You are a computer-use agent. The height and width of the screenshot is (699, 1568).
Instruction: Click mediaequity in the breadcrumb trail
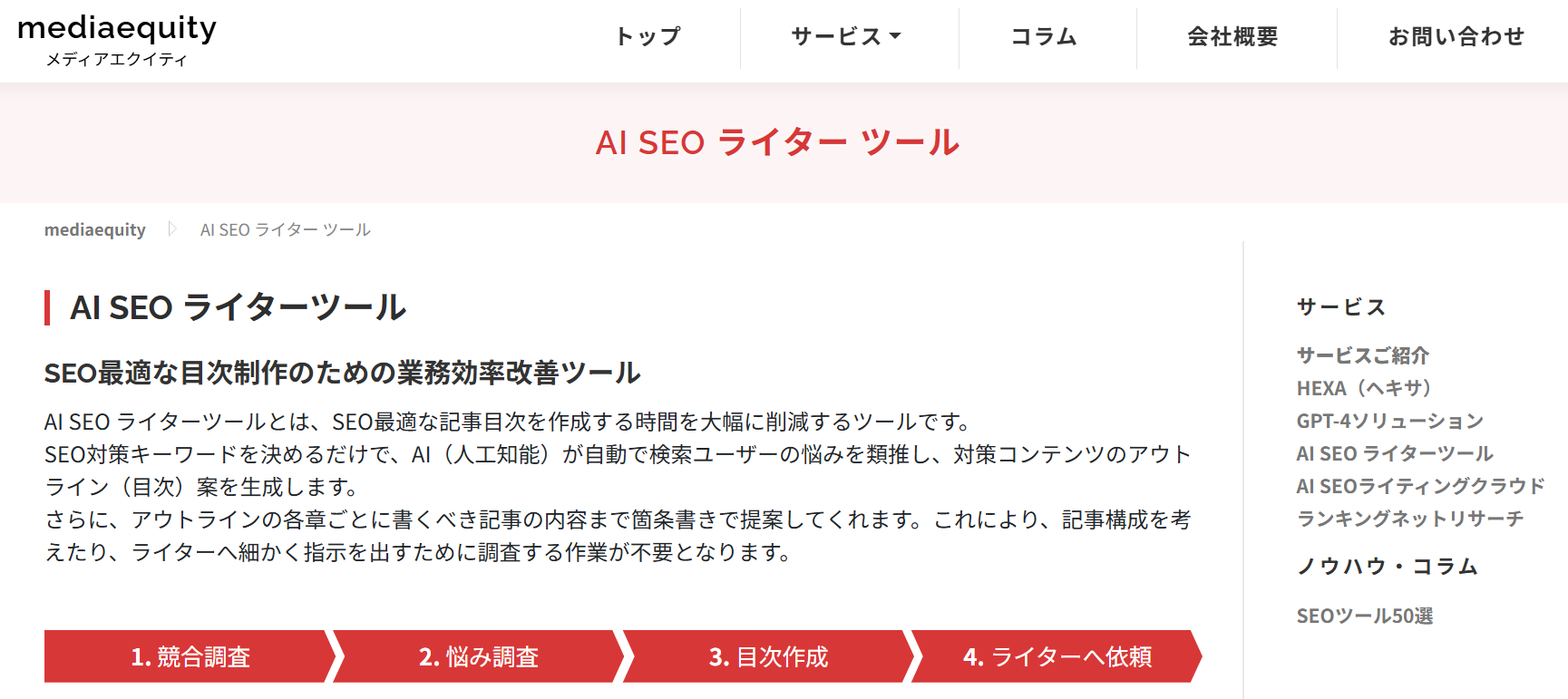point(94,229)
